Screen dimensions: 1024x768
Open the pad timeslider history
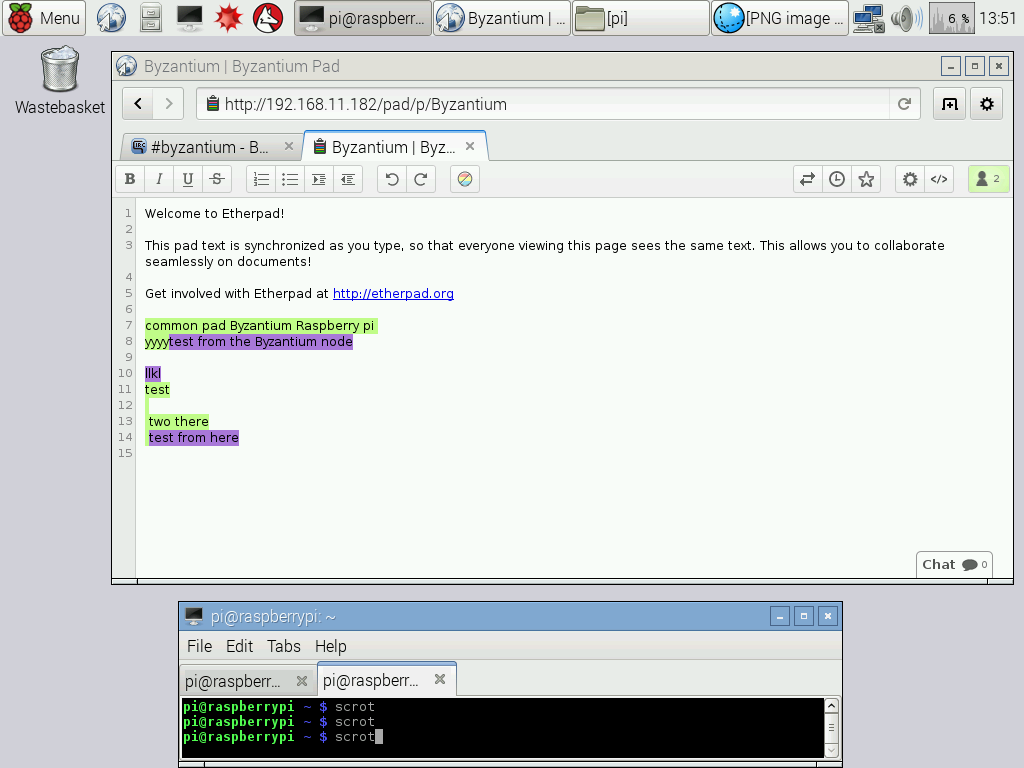(x=837, y=179)
